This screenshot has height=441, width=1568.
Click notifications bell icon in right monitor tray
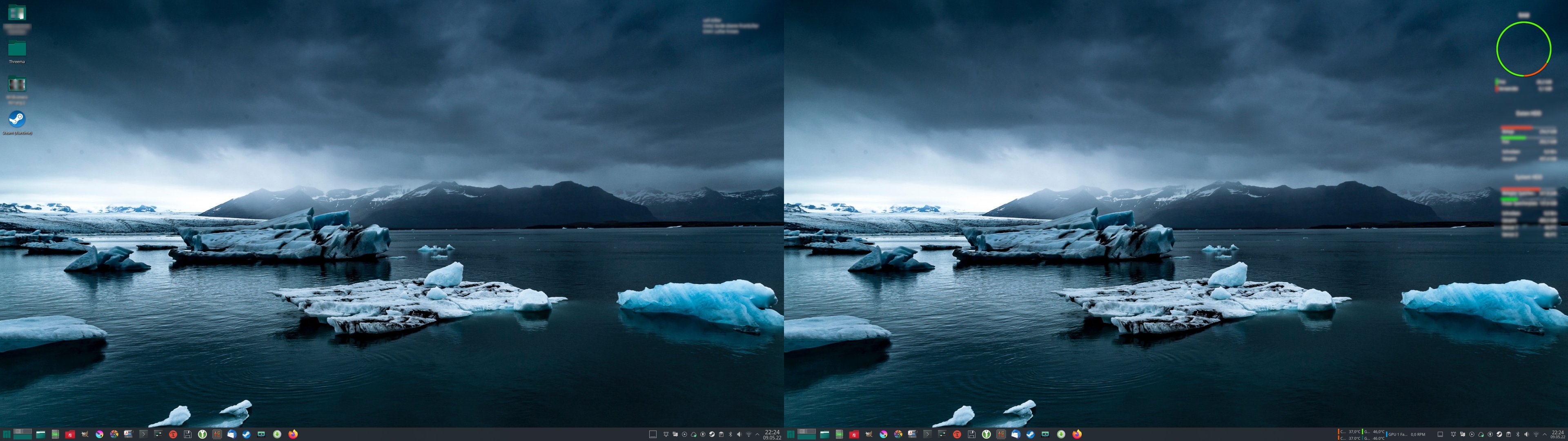[1453, 434]
